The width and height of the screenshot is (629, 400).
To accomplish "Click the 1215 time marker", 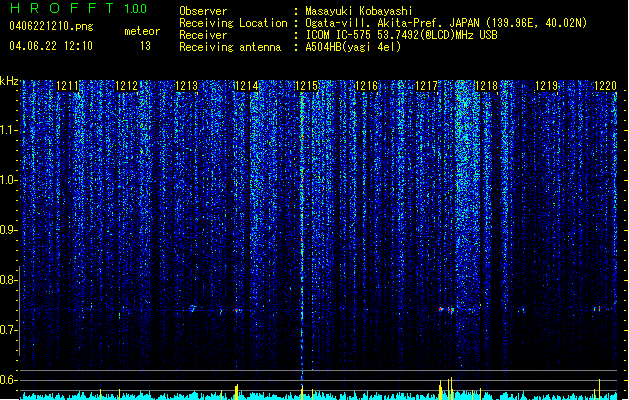I will click(306, 86).
